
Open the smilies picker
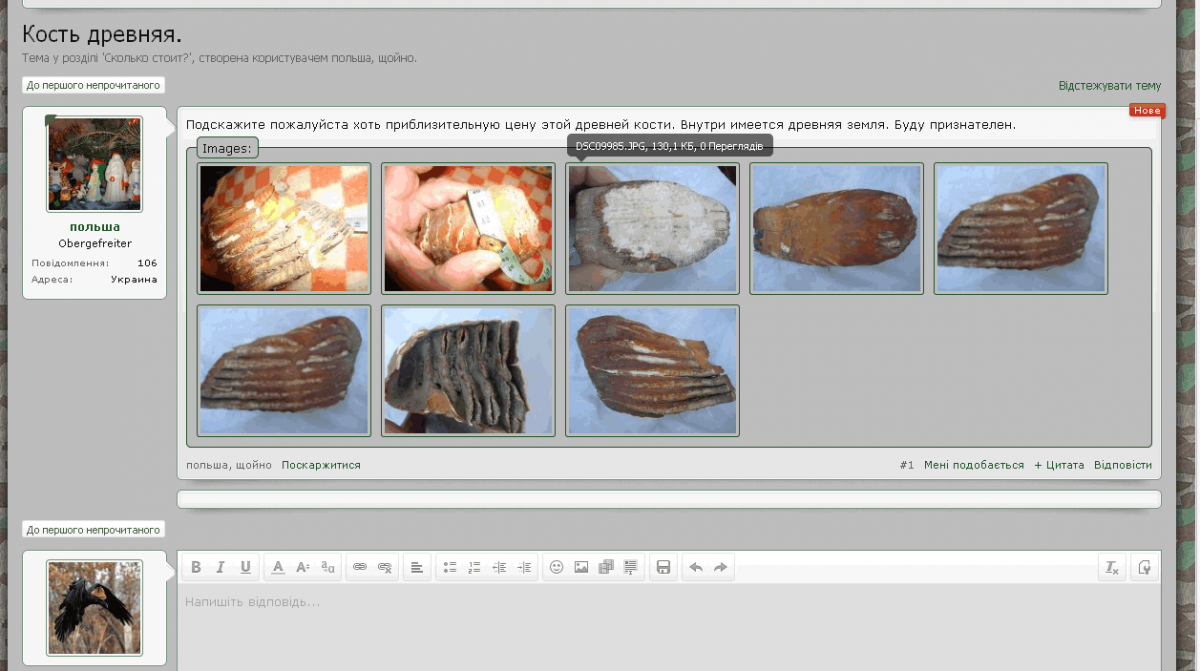tap(557, 567)
